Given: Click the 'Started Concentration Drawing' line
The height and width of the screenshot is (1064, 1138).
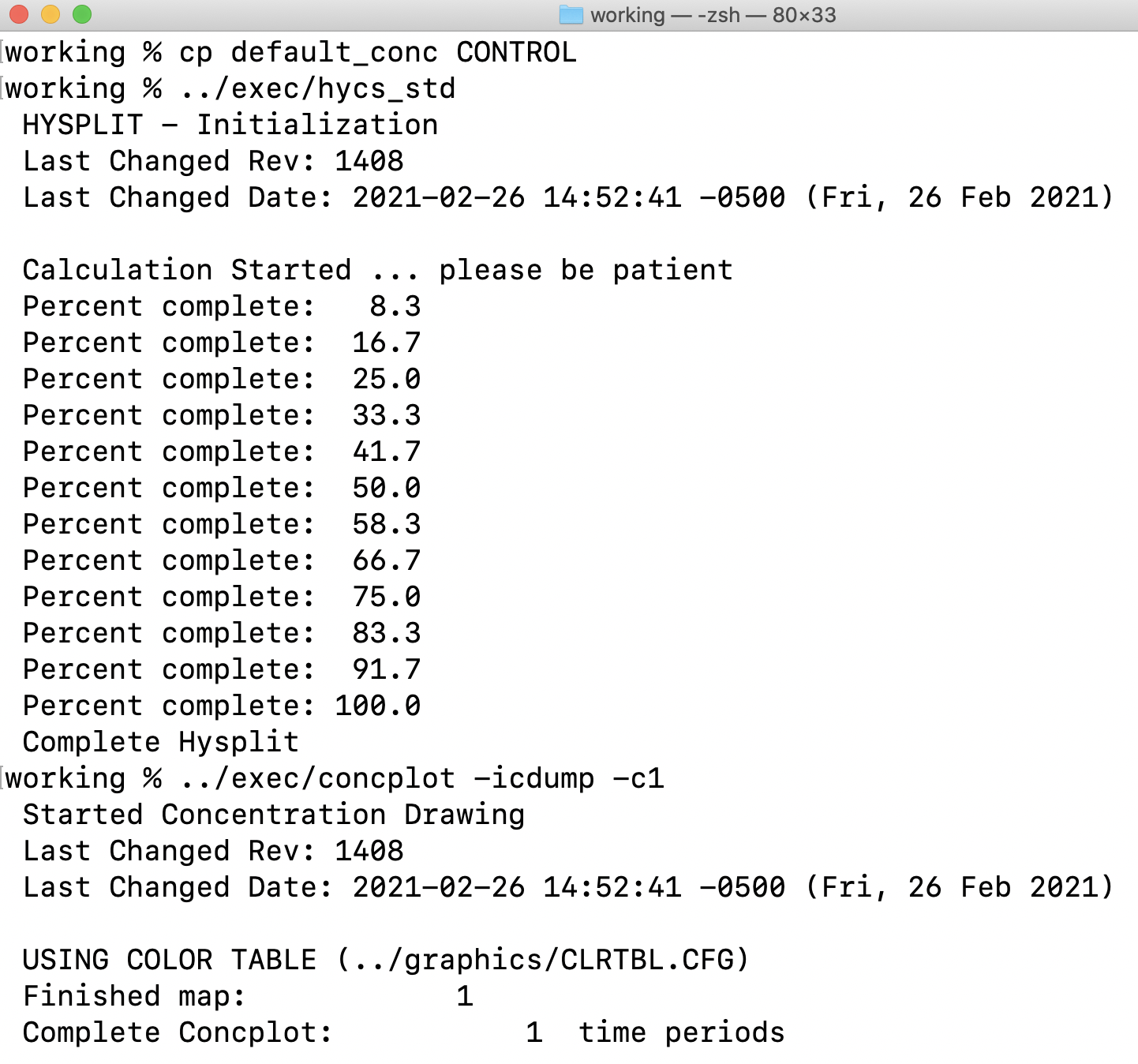Looking at the screenshot, I should (273, 815).
